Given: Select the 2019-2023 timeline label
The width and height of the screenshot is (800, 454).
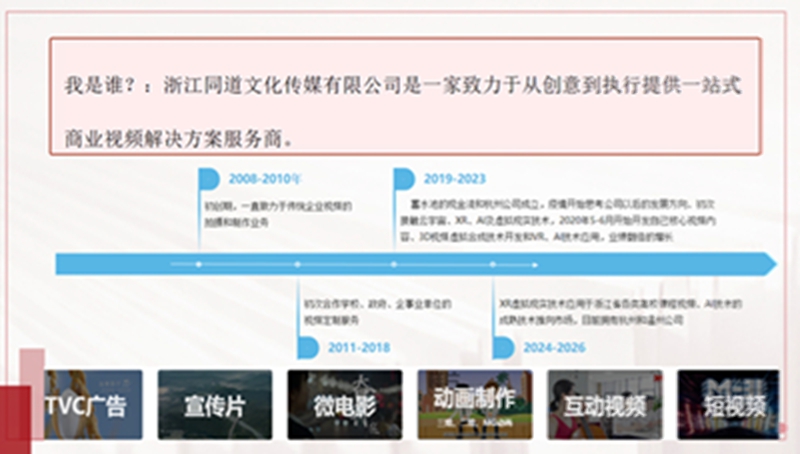Looking at the screenshot, I should click(454, 179).
